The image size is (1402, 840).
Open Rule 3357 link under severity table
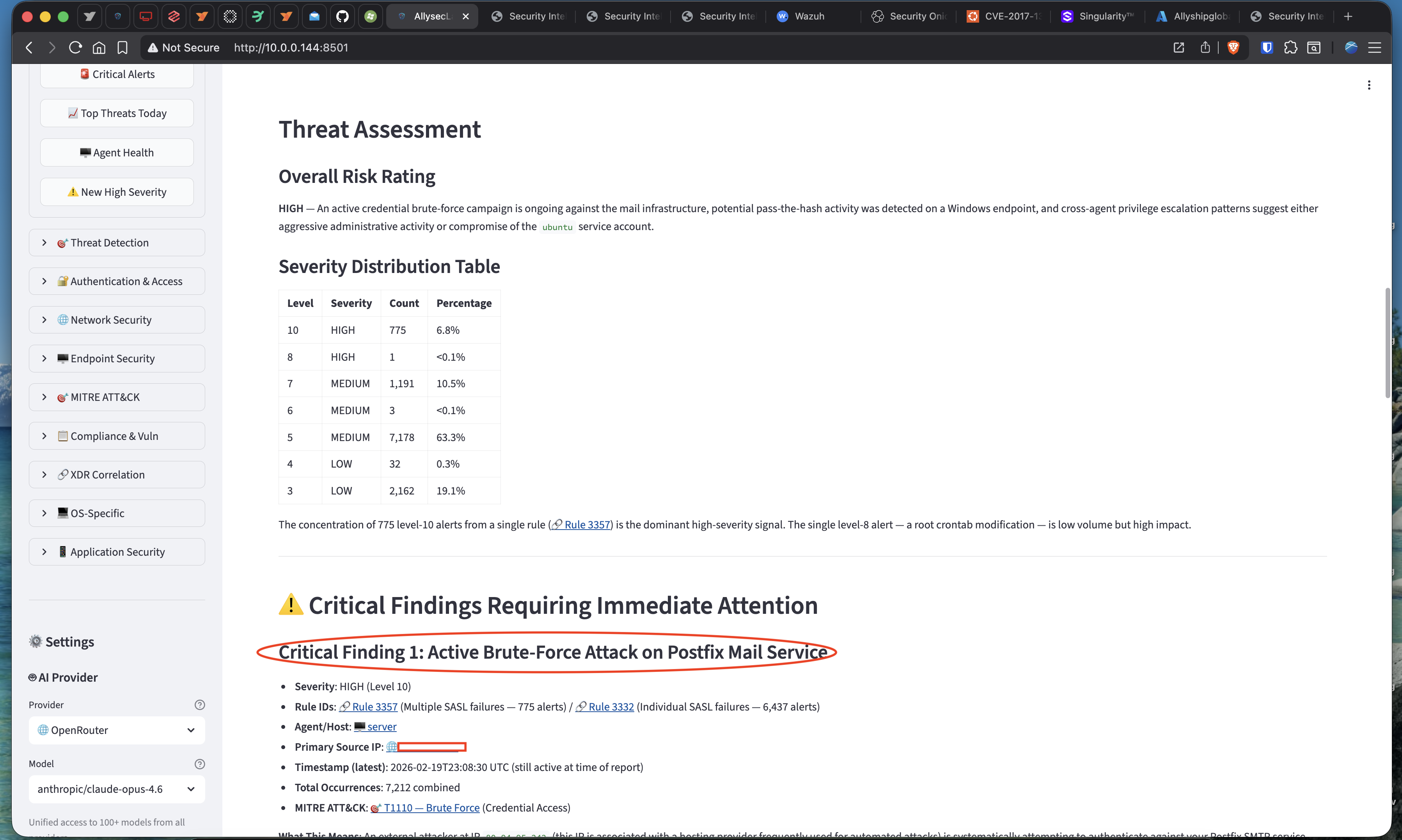click(x=581, y=525)
